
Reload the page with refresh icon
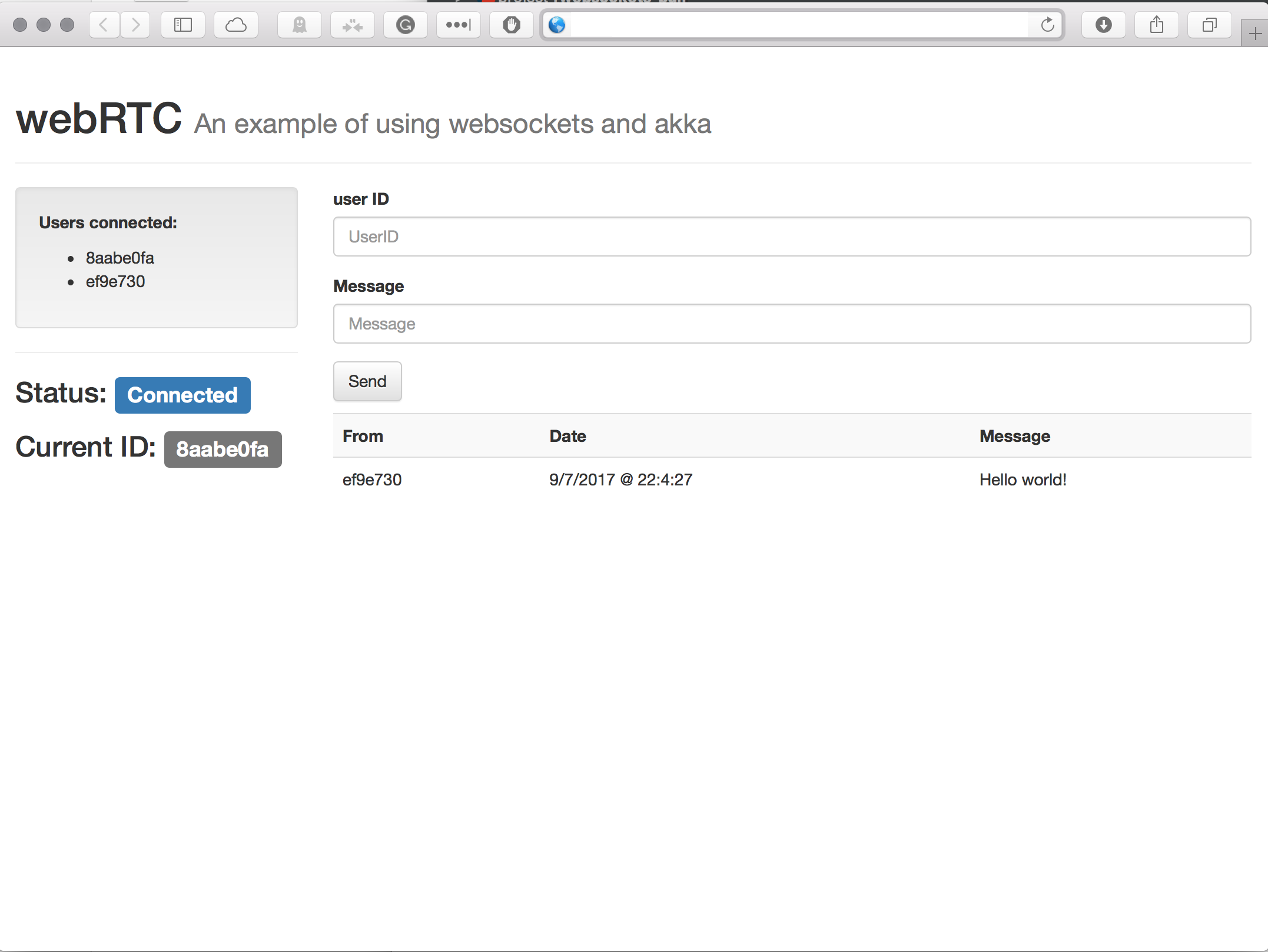click(x=1047, y=25)
